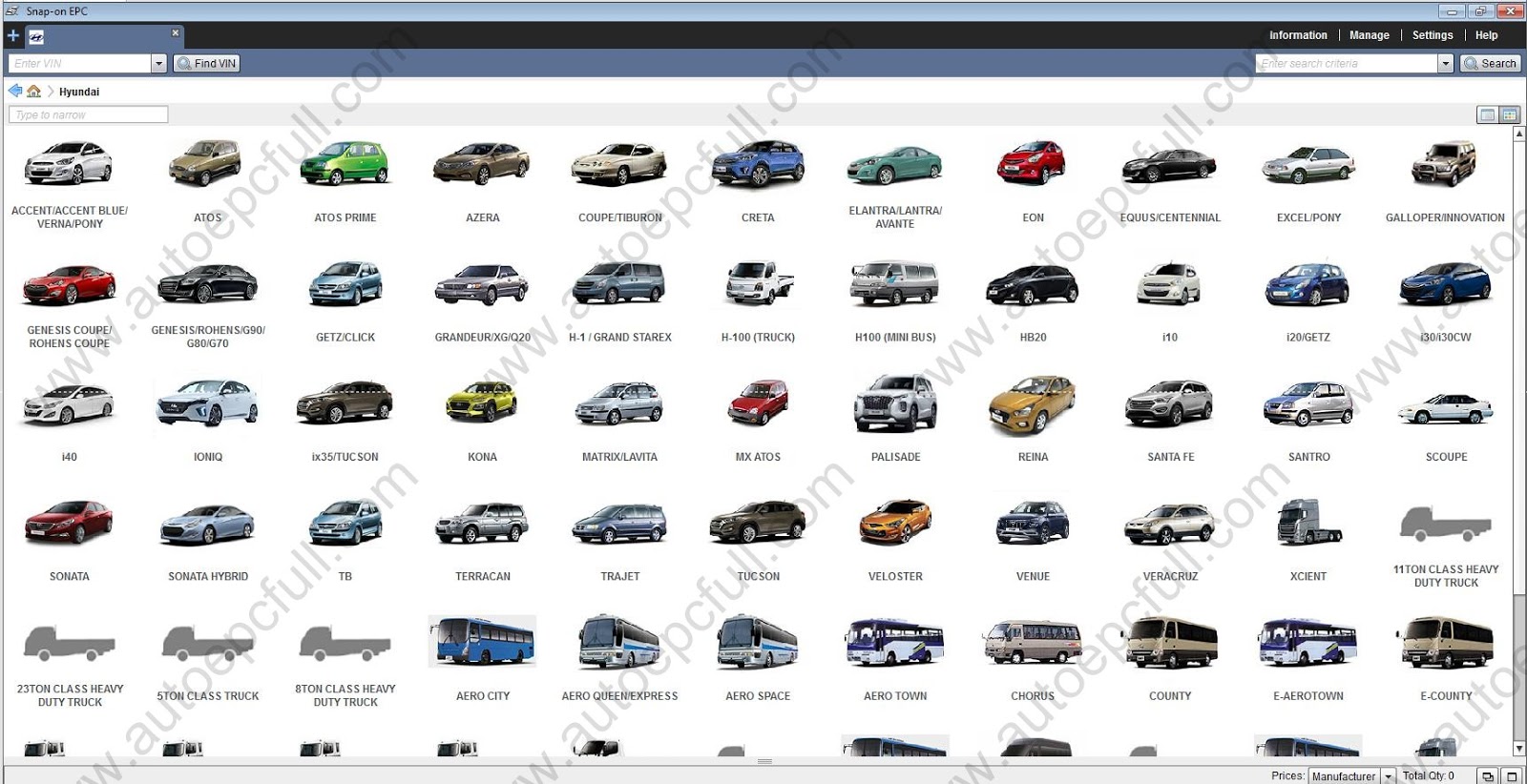
Task: Open the Prices Manufacturer dropdown
Action: (x=1352, y=776)
